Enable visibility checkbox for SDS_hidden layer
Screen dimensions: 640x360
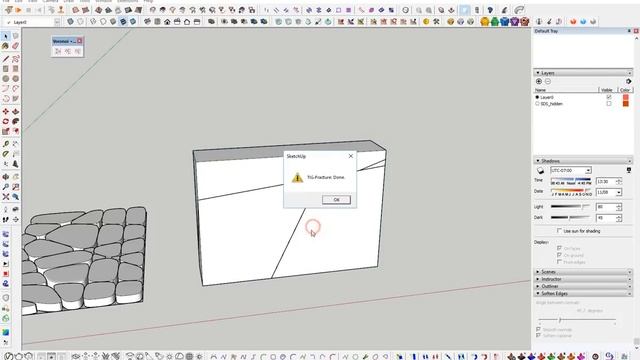(x=609, y=104)
